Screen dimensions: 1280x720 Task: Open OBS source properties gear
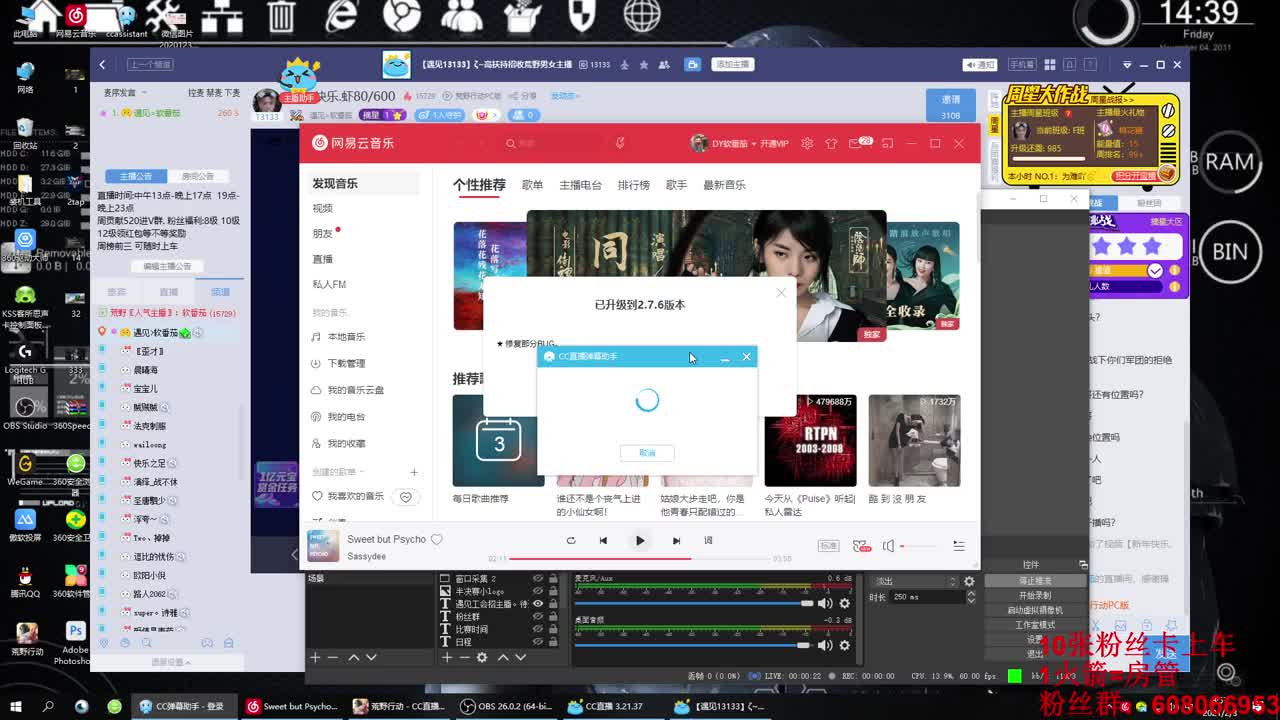(x=482, y=657)
